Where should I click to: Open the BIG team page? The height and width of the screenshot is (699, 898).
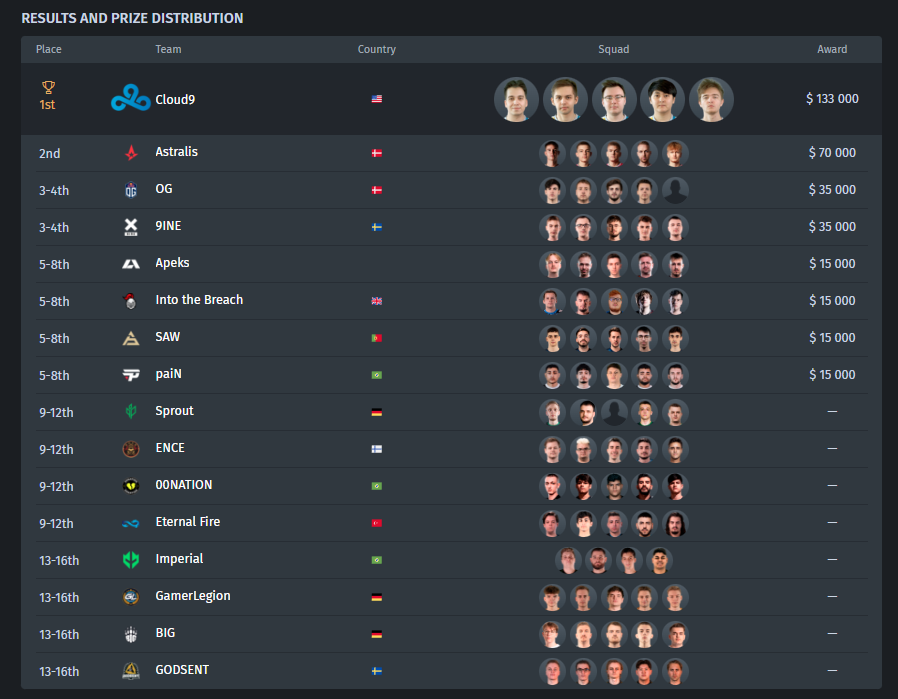(x=166, y=633)
